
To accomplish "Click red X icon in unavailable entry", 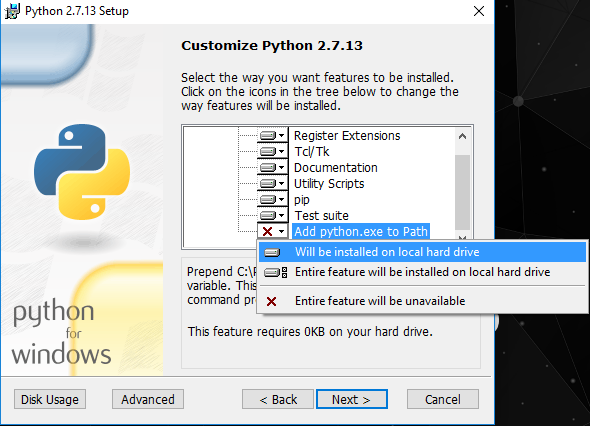I will (271, 301).
